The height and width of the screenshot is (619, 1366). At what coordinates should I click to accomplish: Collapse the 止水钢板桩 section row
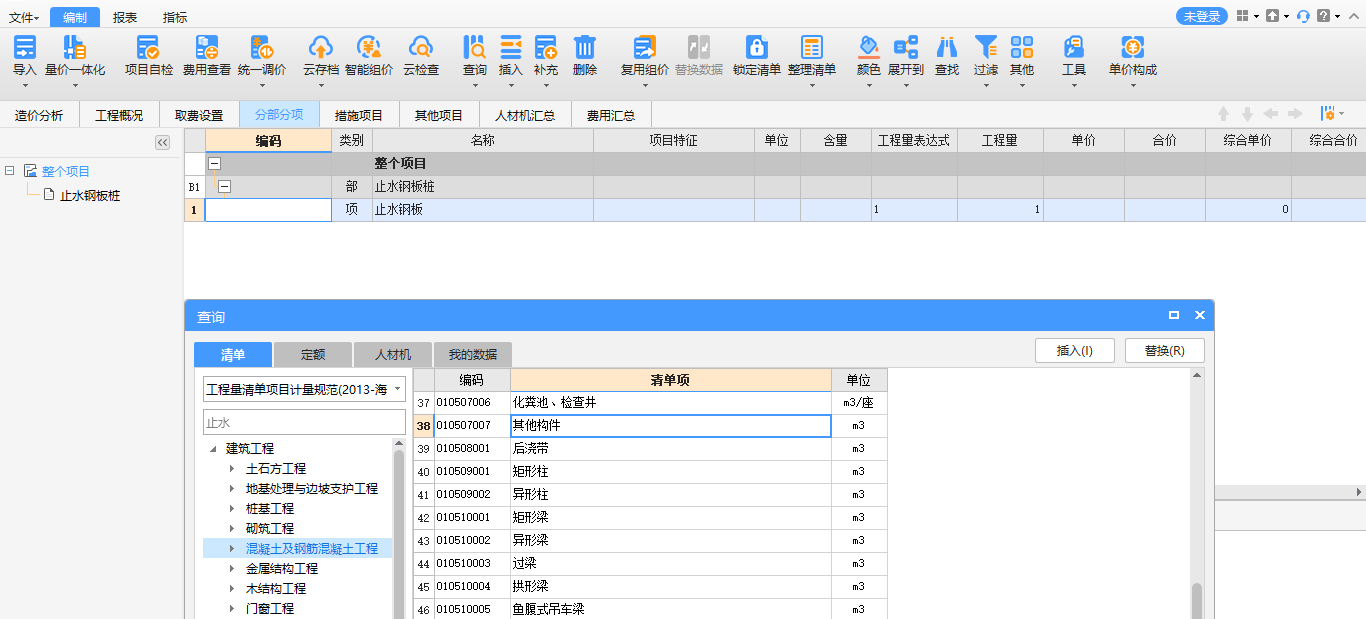tap(224, 186)
